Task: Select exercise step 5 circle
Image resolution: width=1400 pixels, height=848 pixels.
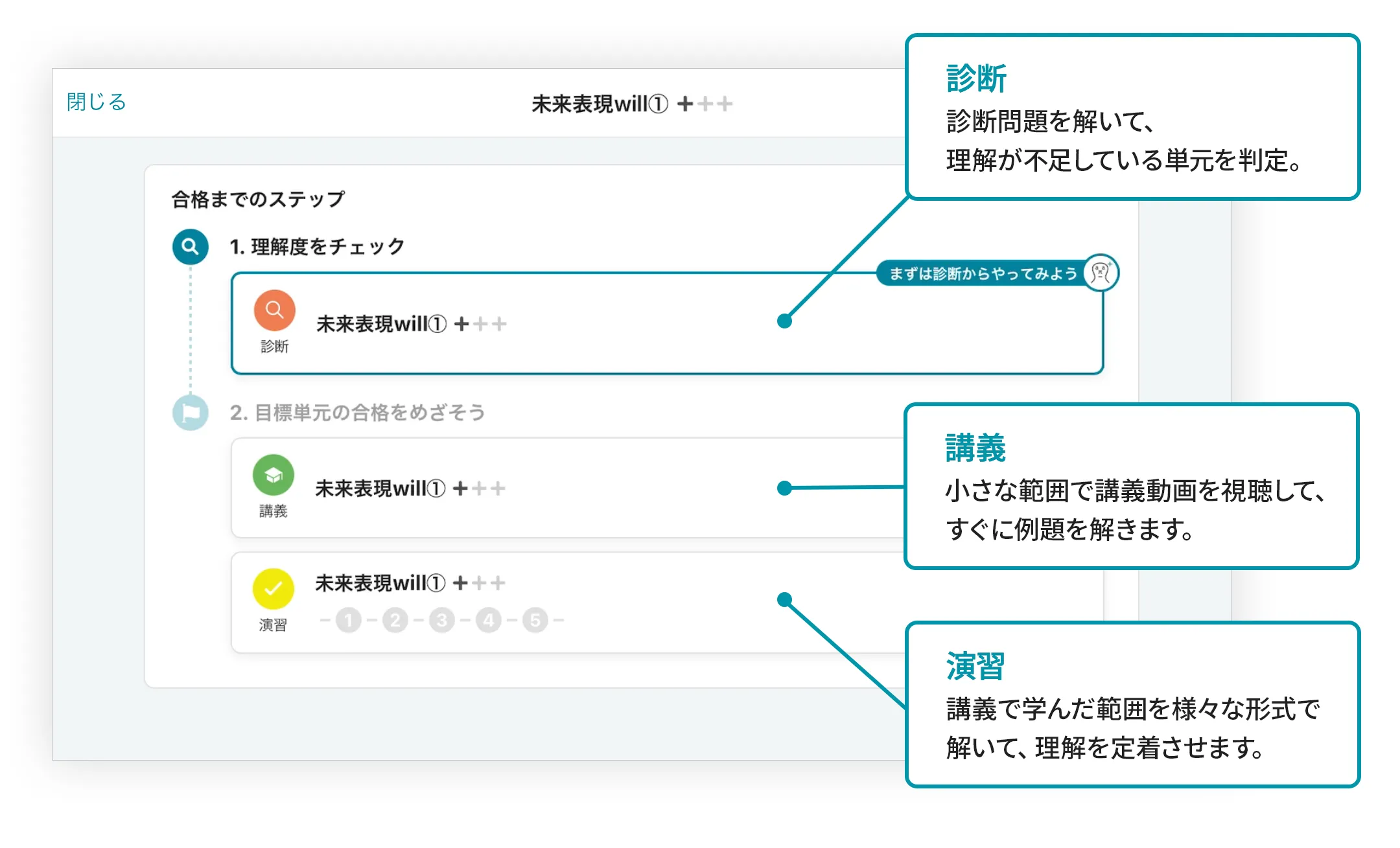Action: [x=535, y=620]
